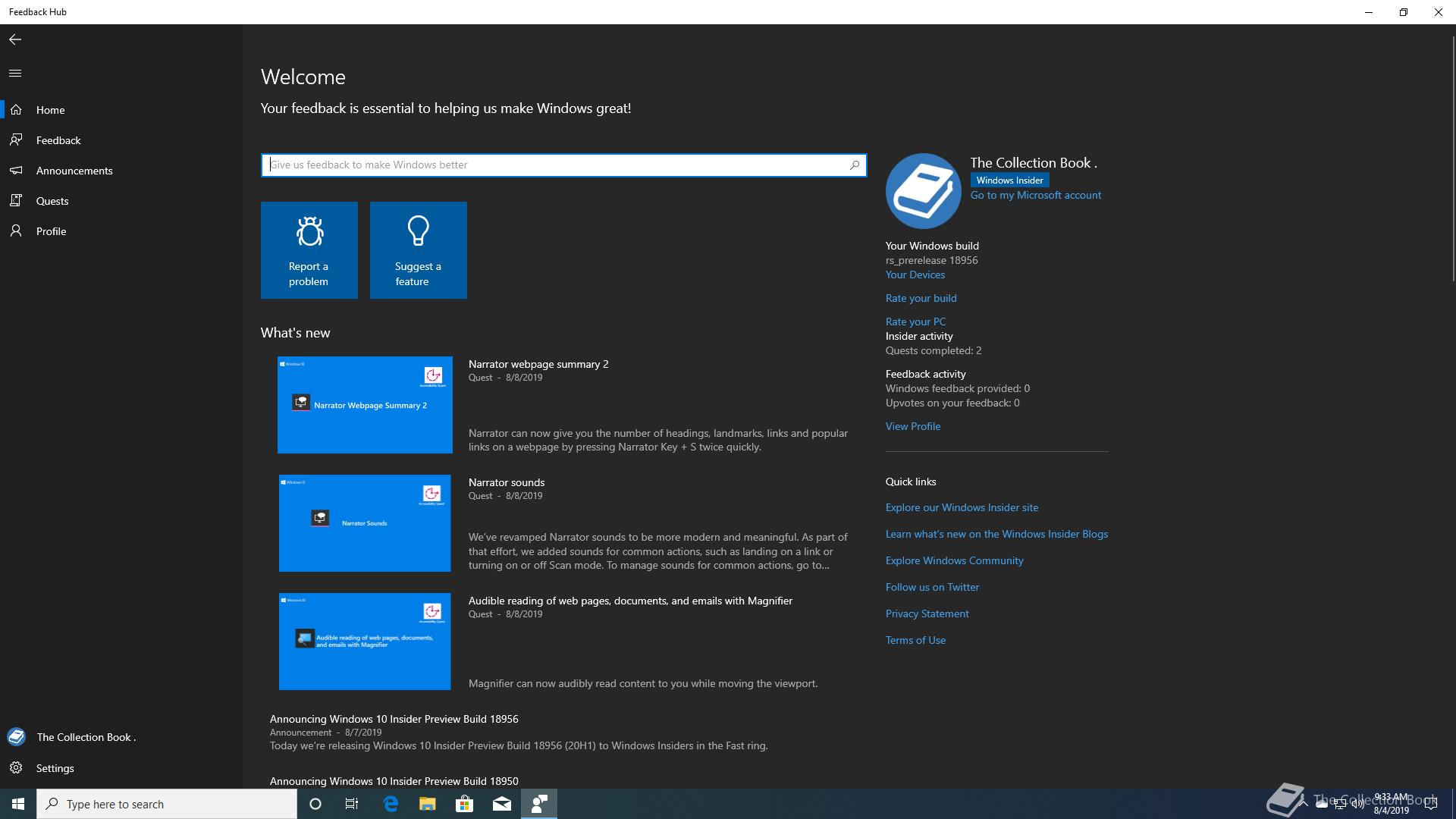Open the Magnifier audible reading thumbnail
1456x819 pixels.
[365, 642]
